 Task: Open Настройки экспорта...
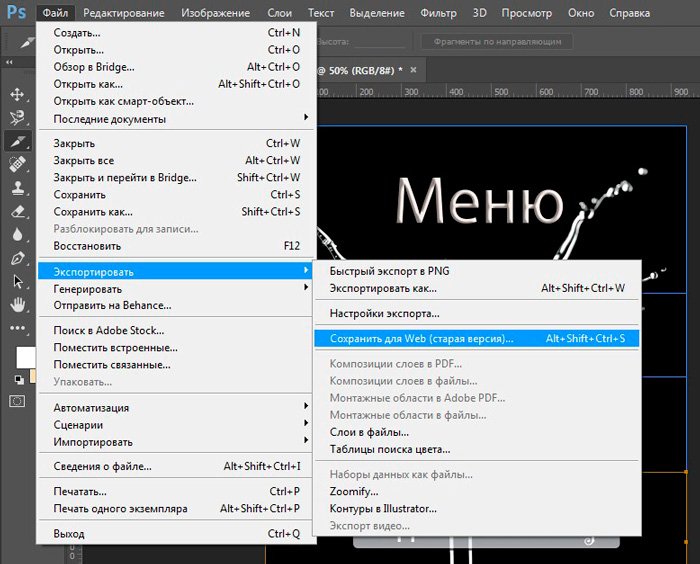coord(477,313)
